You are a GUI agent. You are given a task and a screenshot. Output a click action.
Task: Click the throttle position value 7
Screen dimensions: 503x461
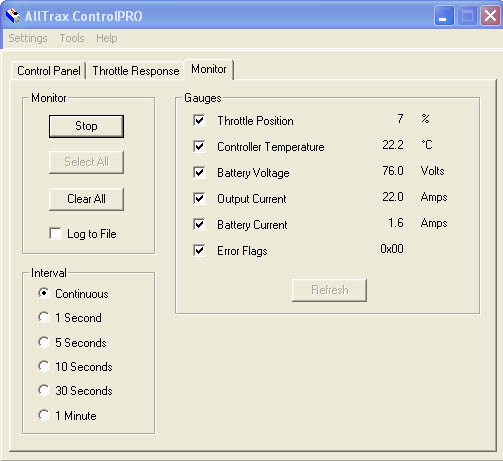point(400,119)
